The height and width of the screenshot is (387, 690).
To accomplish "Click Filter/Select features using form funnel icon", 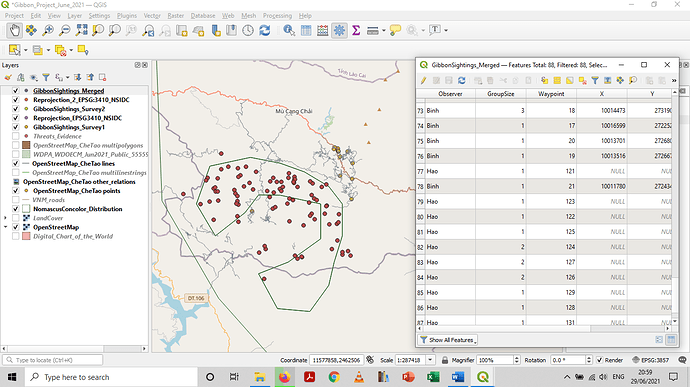I will [595, 80].
